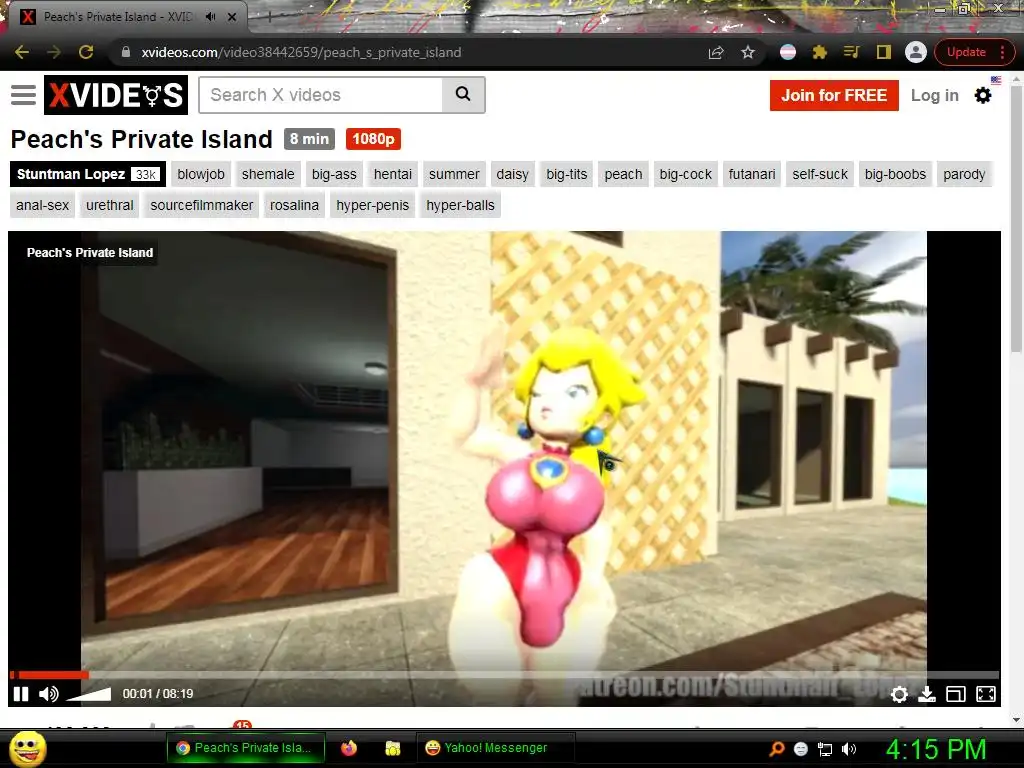The height and width of the screenshot is (768, 1024).
Task: Select the sourcefilmmaker tag
Action: point(201,205)
